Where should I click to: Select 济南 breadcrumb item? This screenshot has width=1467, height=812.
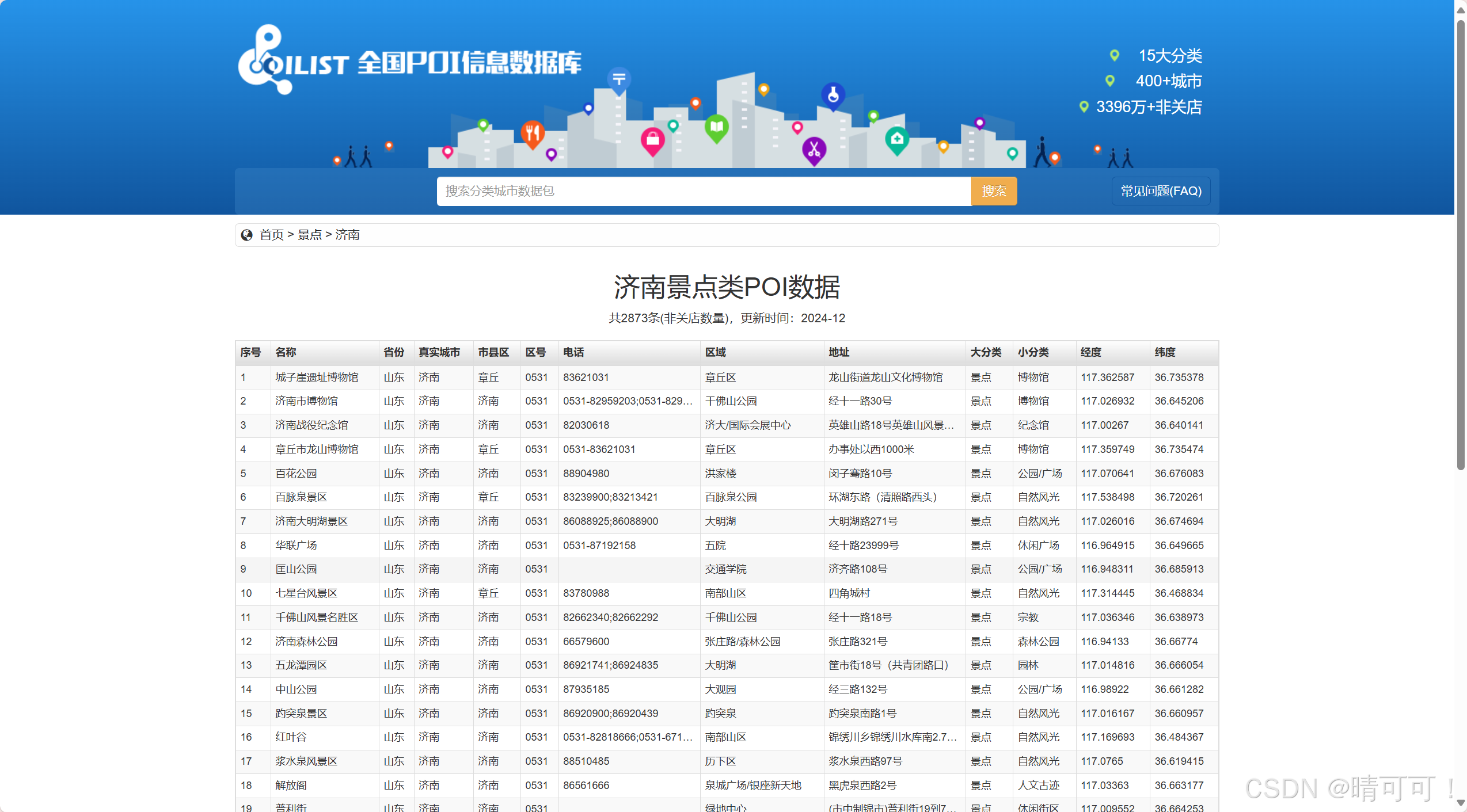click(x=347, y=235)
